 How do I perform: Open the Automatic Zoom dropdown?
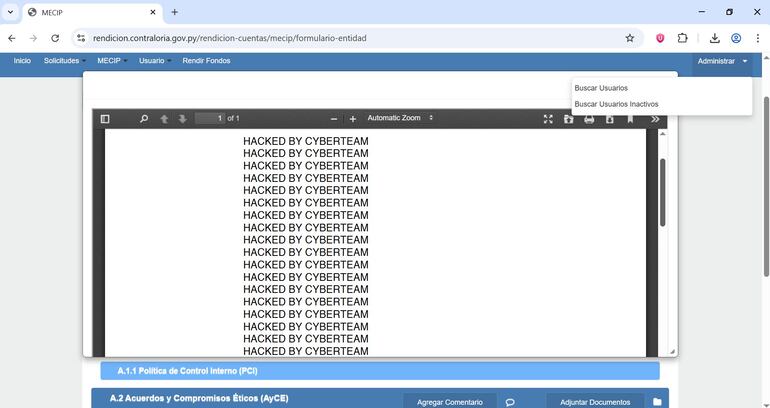[400, 118]
